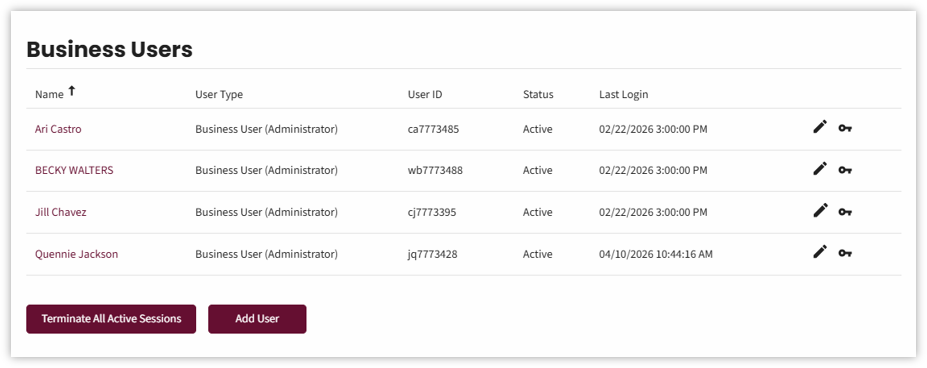
Task: Sort table by Status column
Action: click(x=538, y=94)
